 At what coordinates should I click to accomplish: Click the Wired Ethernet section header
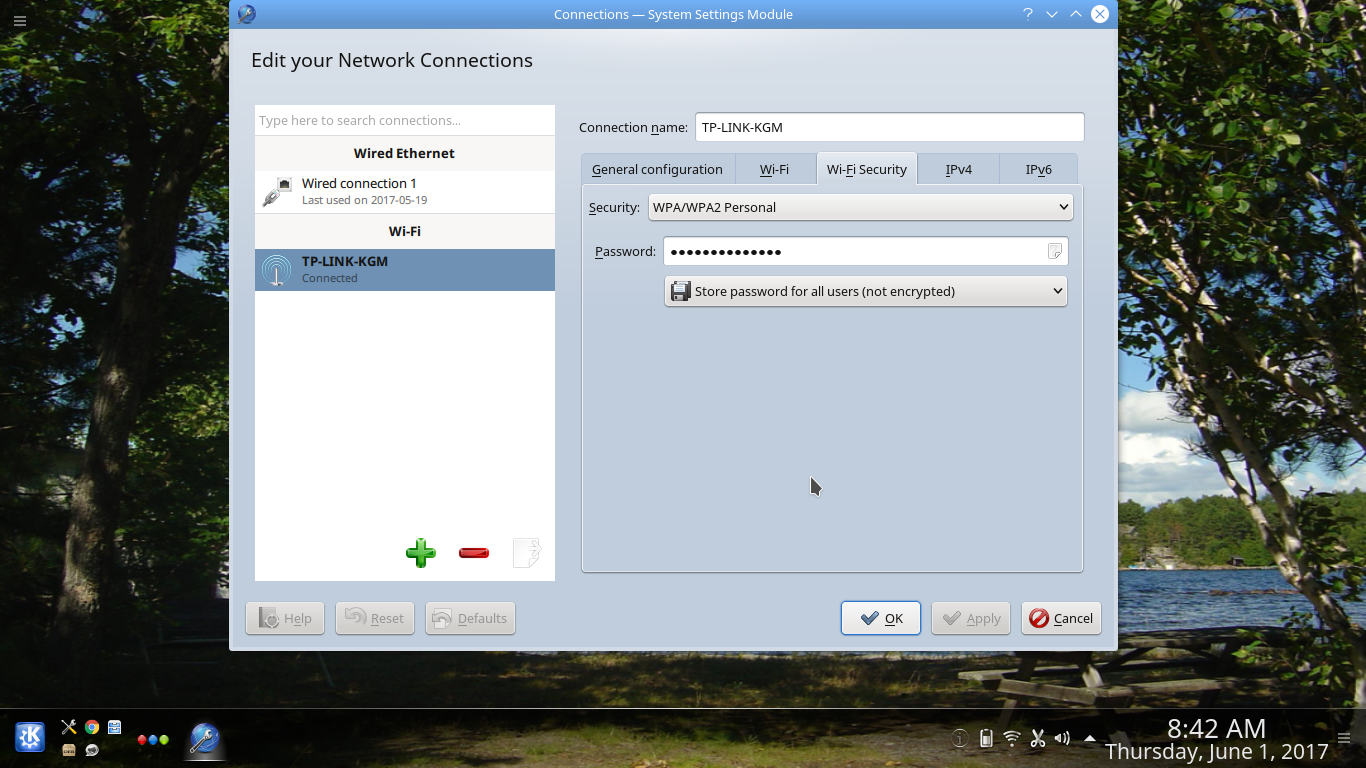coord(405,153)
